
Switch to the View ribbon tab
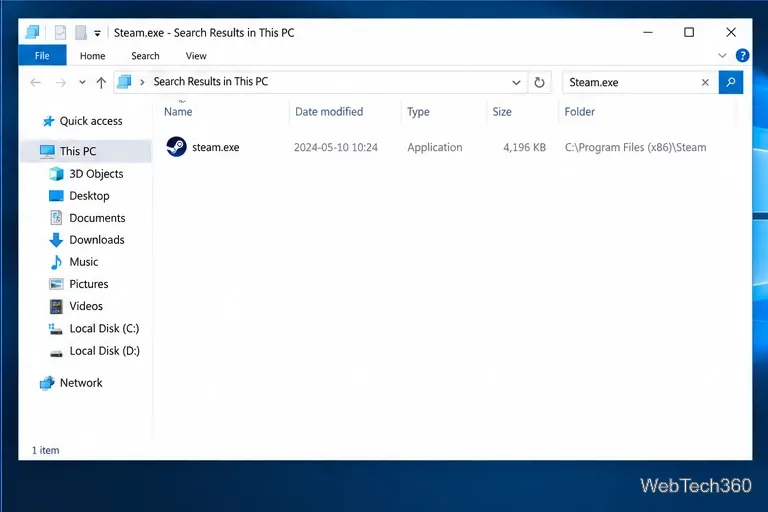click(196, 56)
